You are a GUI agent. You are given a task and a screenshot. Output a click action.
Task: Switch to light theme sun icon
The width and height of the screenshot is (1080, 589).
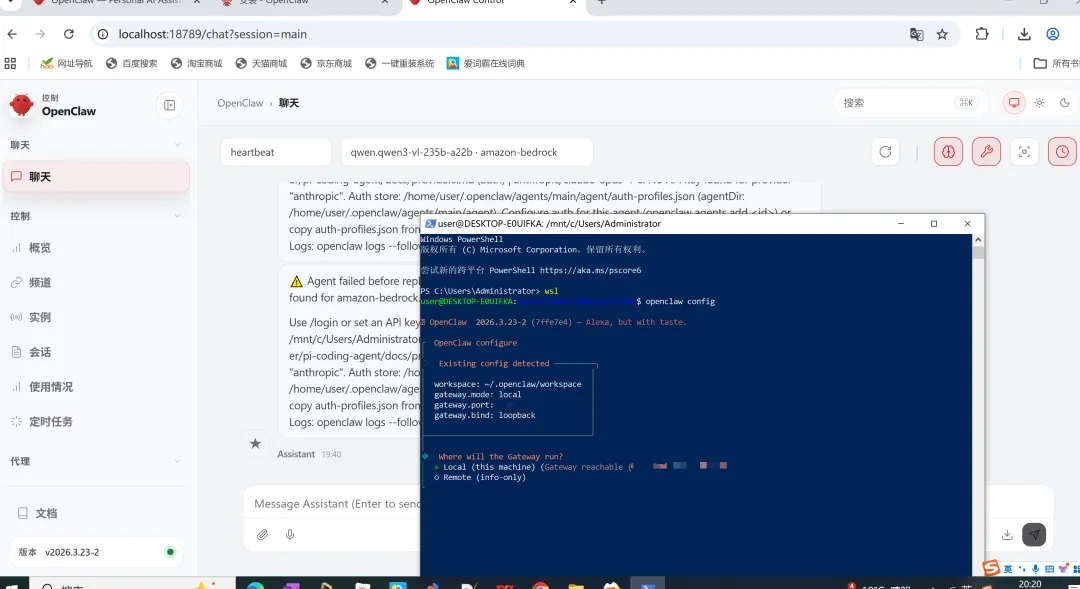[1039, 103]
